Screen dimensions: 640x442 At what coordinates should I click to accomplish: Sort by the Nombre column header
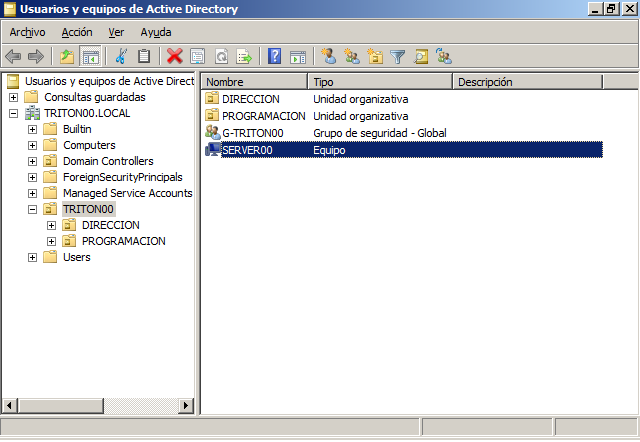[254, 82]
